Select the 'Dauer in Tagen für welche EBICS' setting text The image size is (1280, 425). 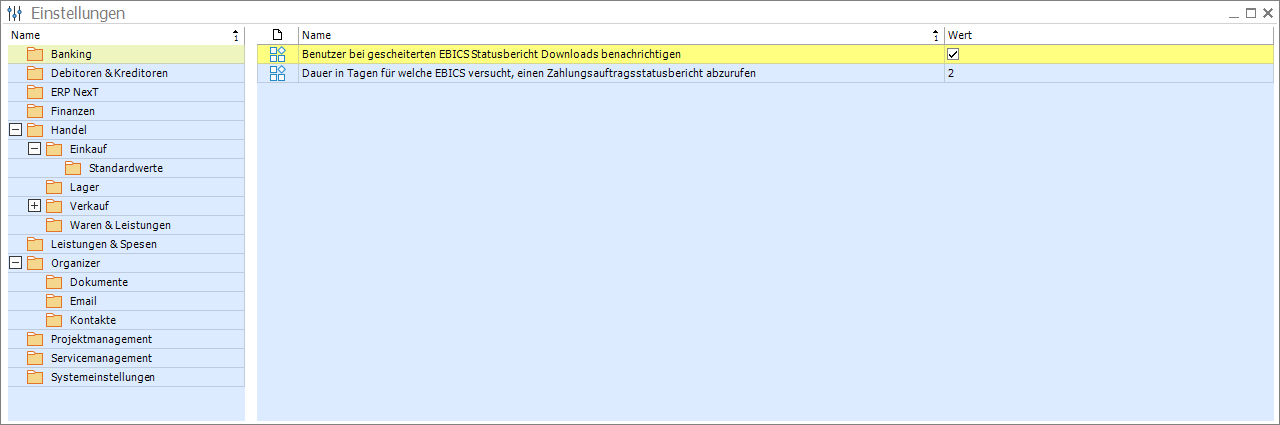coord(529,73)
